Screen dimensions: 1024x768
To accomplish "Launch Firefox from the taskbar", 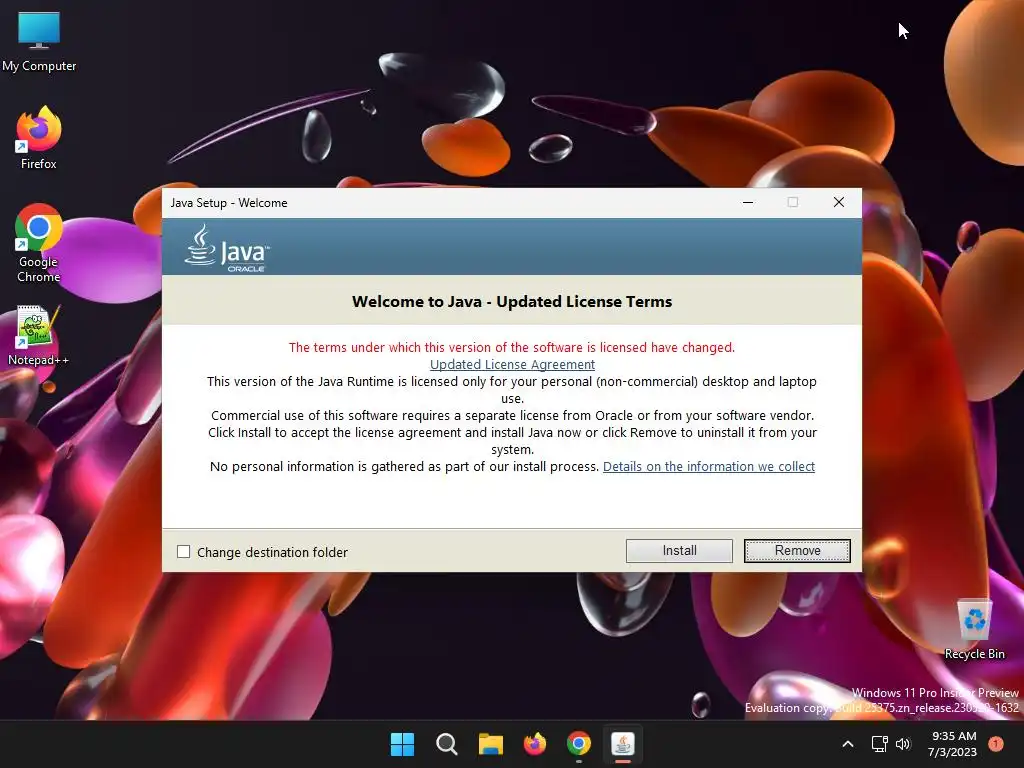I will [535, 744].
